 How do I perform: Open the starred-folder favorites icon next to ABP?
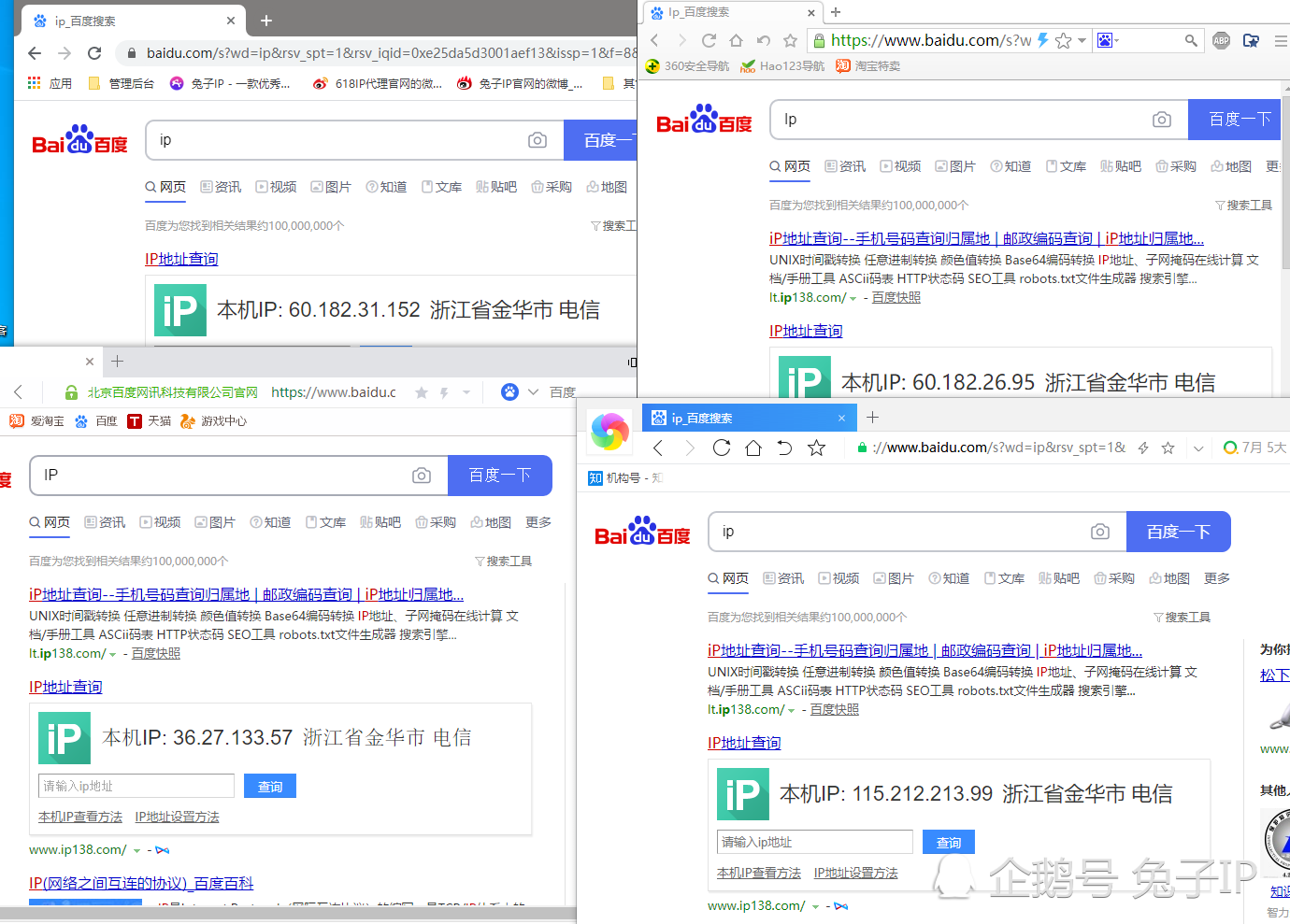coord(1251,40)
